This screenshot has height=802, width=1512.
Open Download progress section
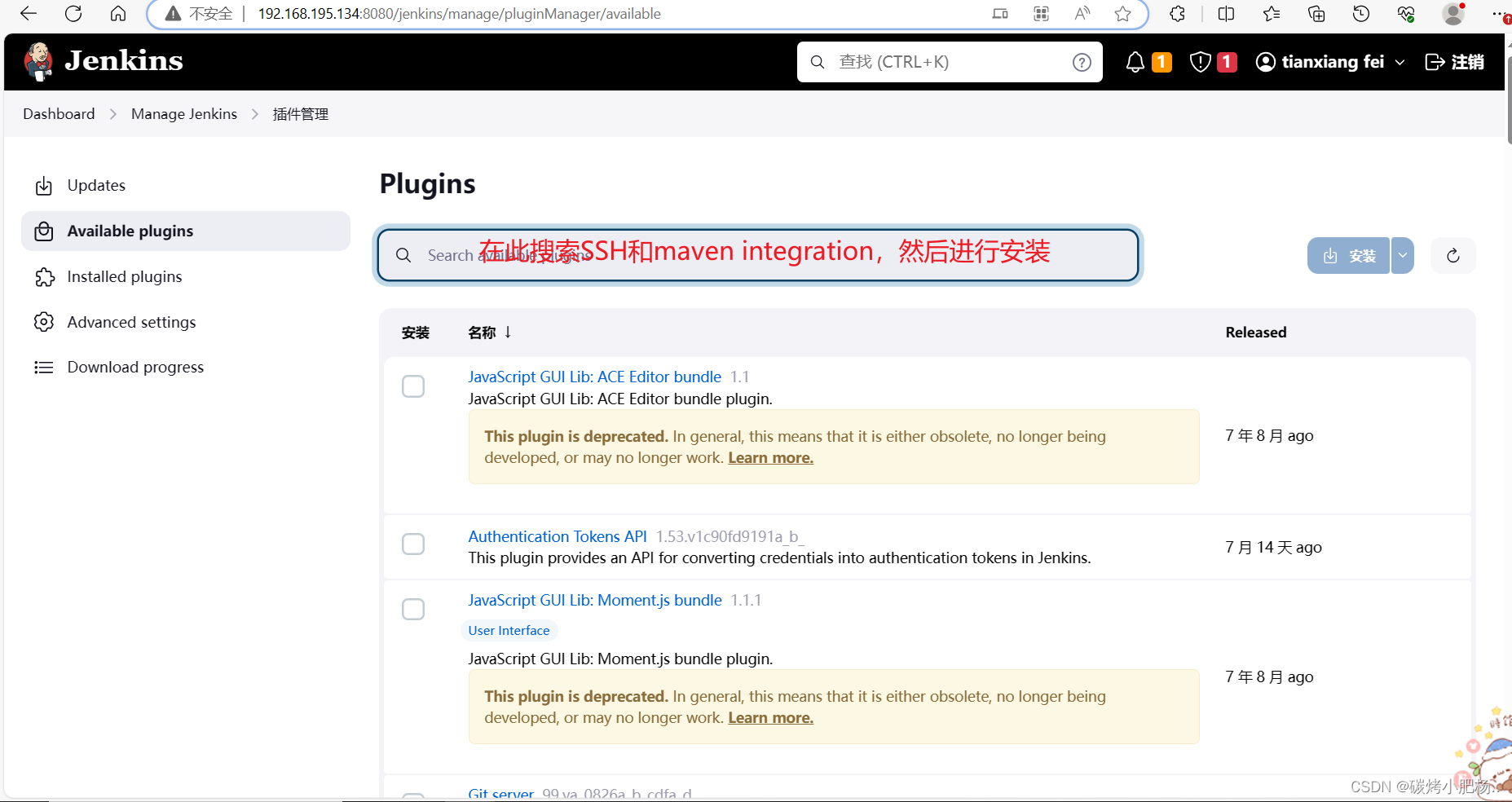[186, 368]
